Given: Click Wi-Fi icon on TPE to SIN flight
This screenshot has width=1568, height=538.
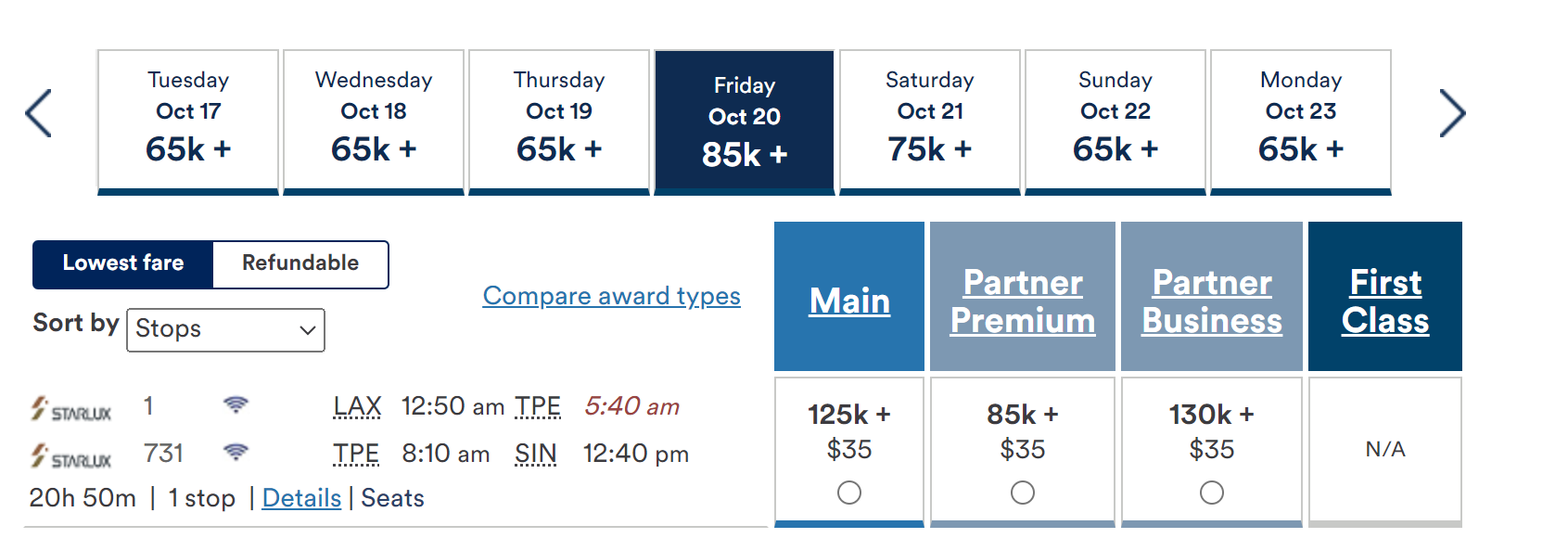Looking at the screenshot, I should coord(236,452).
